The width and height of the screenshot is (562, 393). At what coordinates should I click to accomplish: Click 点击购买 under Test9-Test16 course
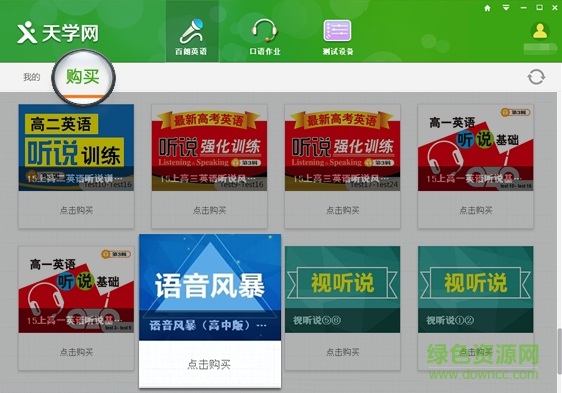point(209,210)
